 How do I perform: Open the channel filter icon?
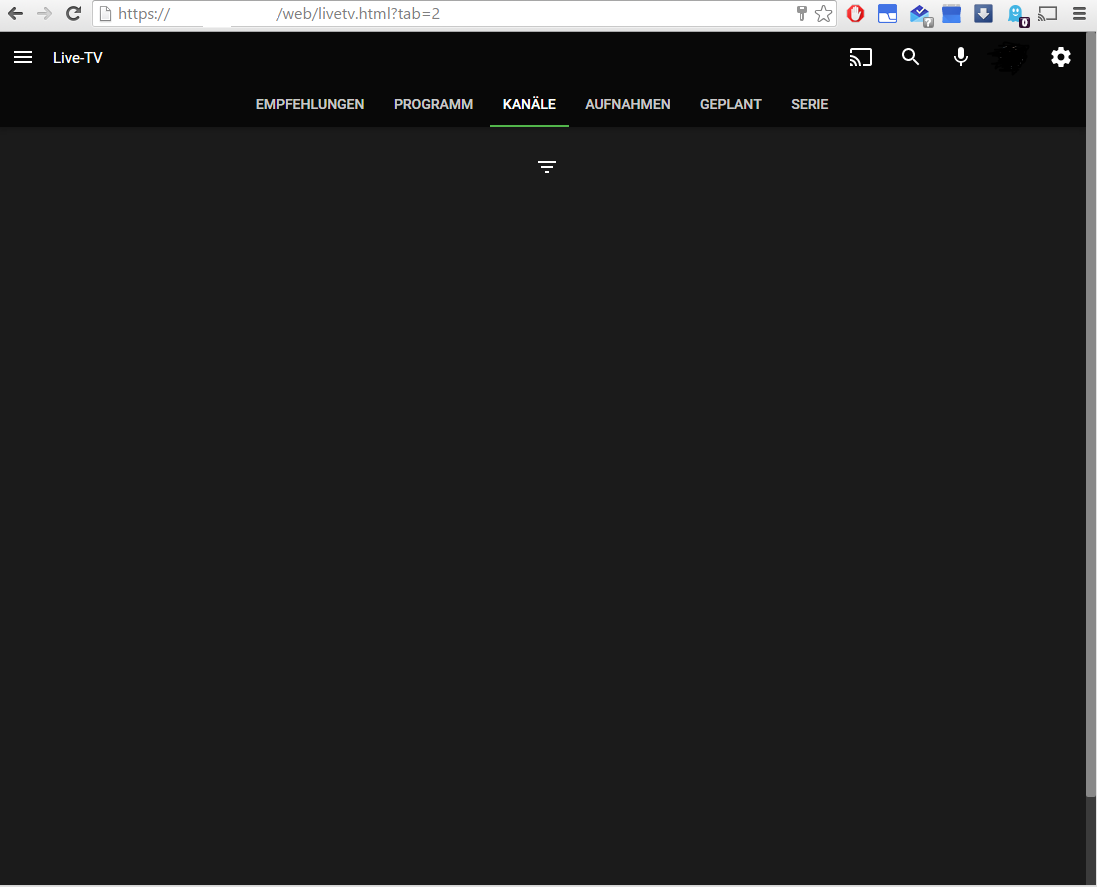coord(547,166)
